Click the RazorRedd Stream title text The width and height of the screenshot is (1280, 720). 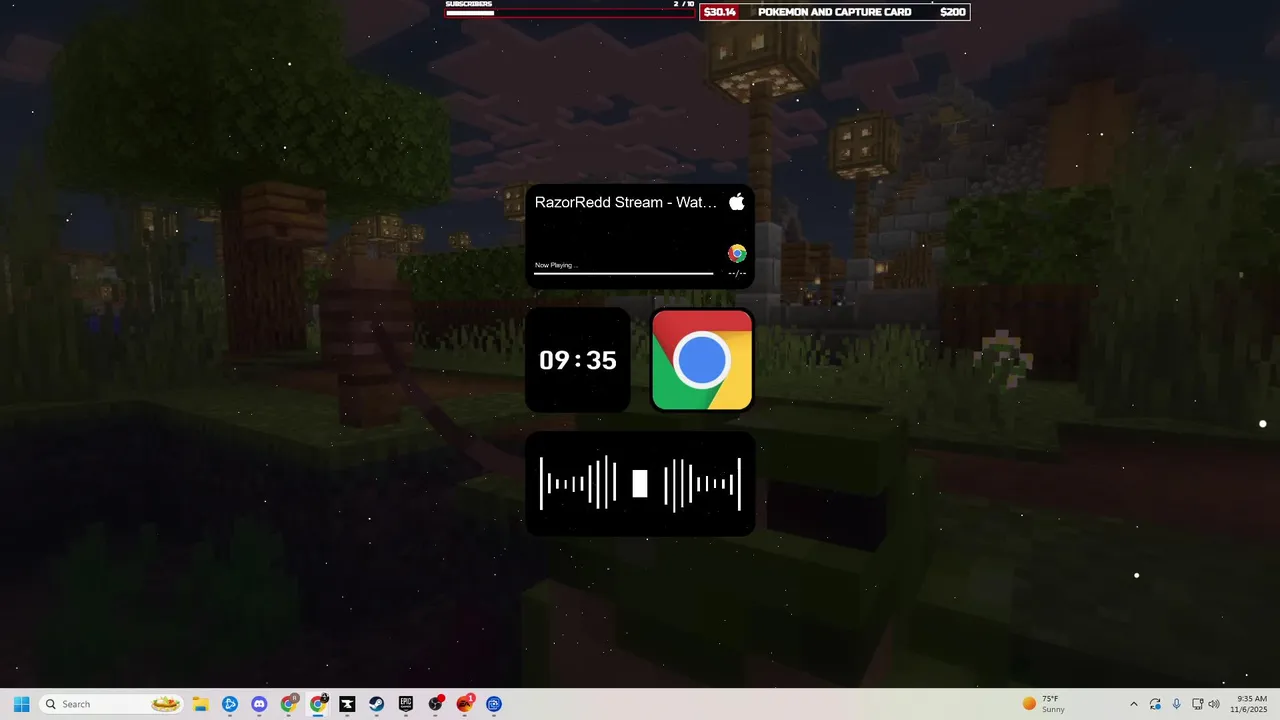tap(626, 202)
